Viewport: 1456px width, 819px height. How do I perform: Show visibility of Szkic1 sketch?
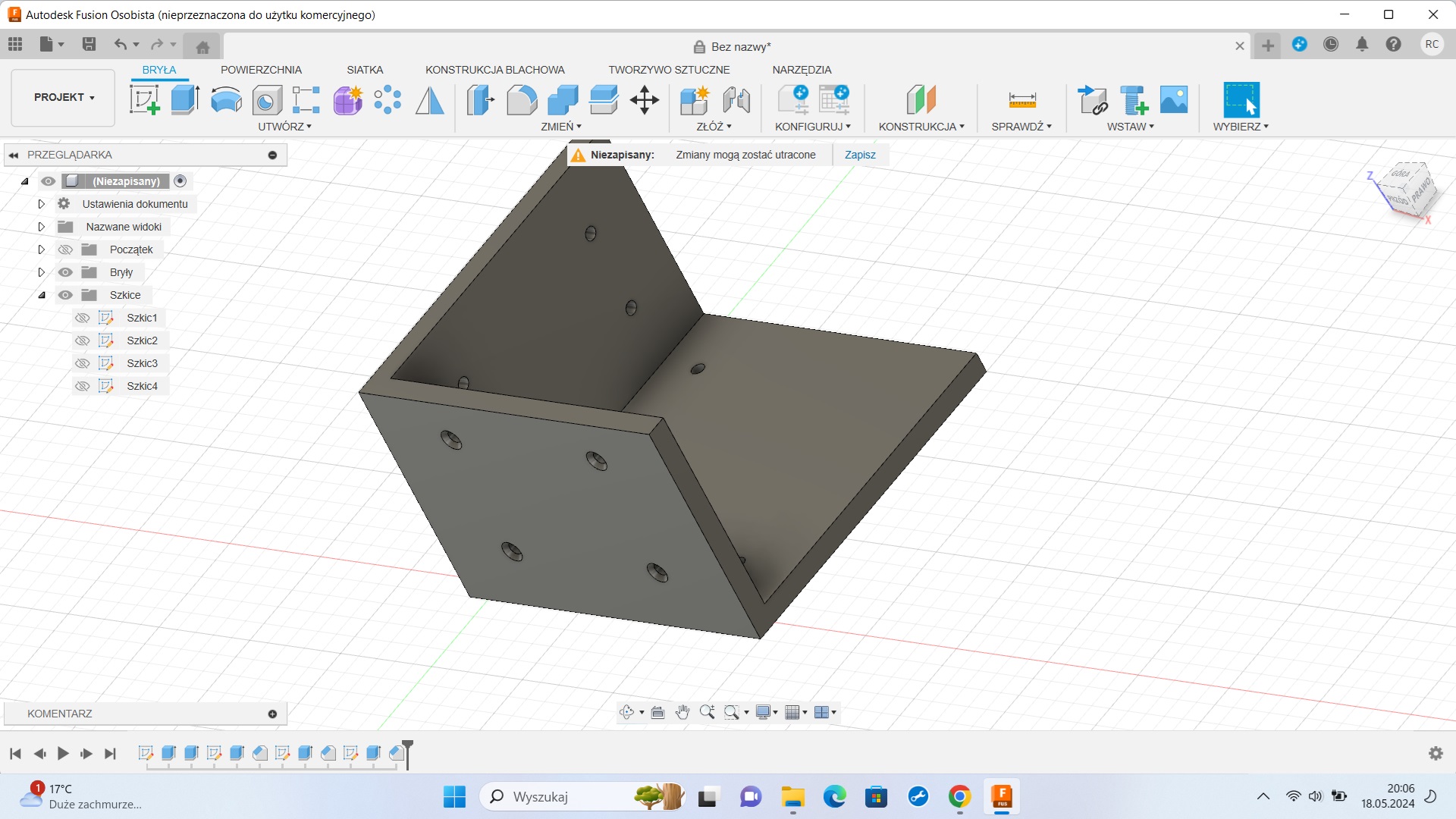point(82,318)
